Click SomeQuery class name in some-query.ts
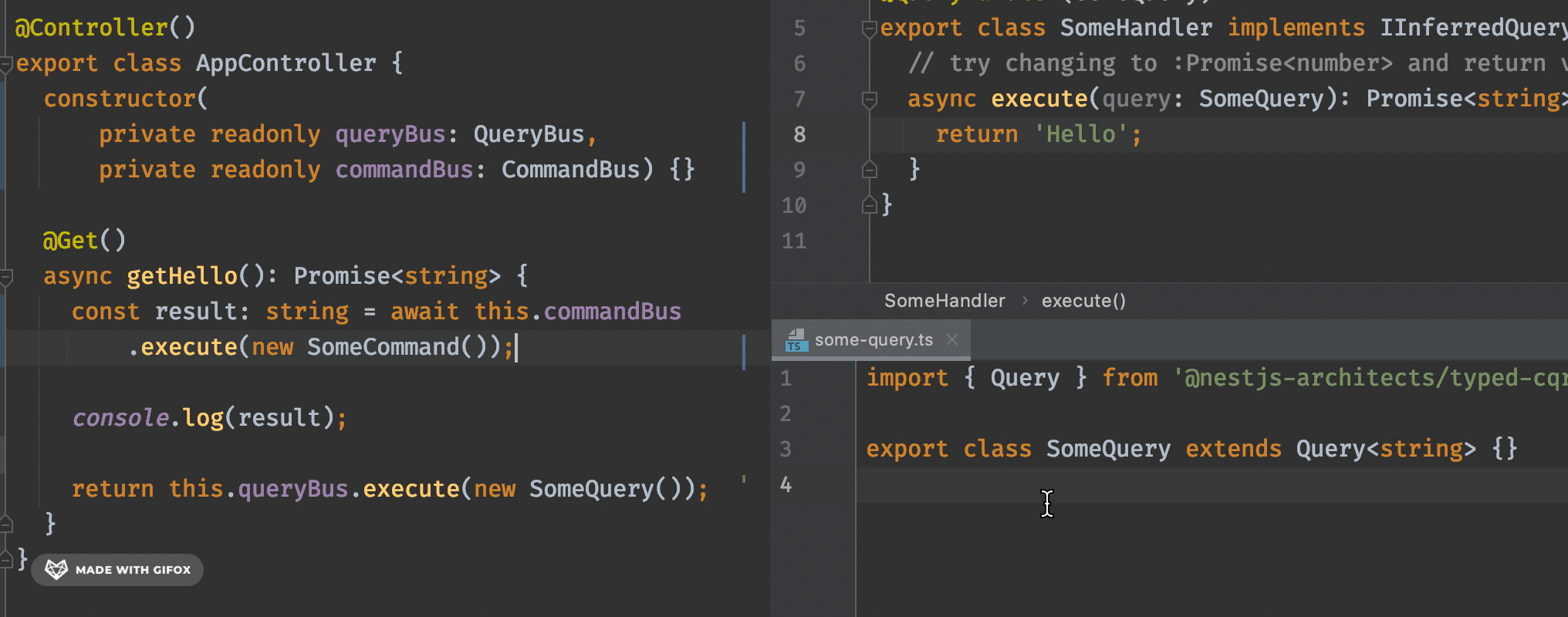The image size is (1568, 617). click(x=1108, y=449)
